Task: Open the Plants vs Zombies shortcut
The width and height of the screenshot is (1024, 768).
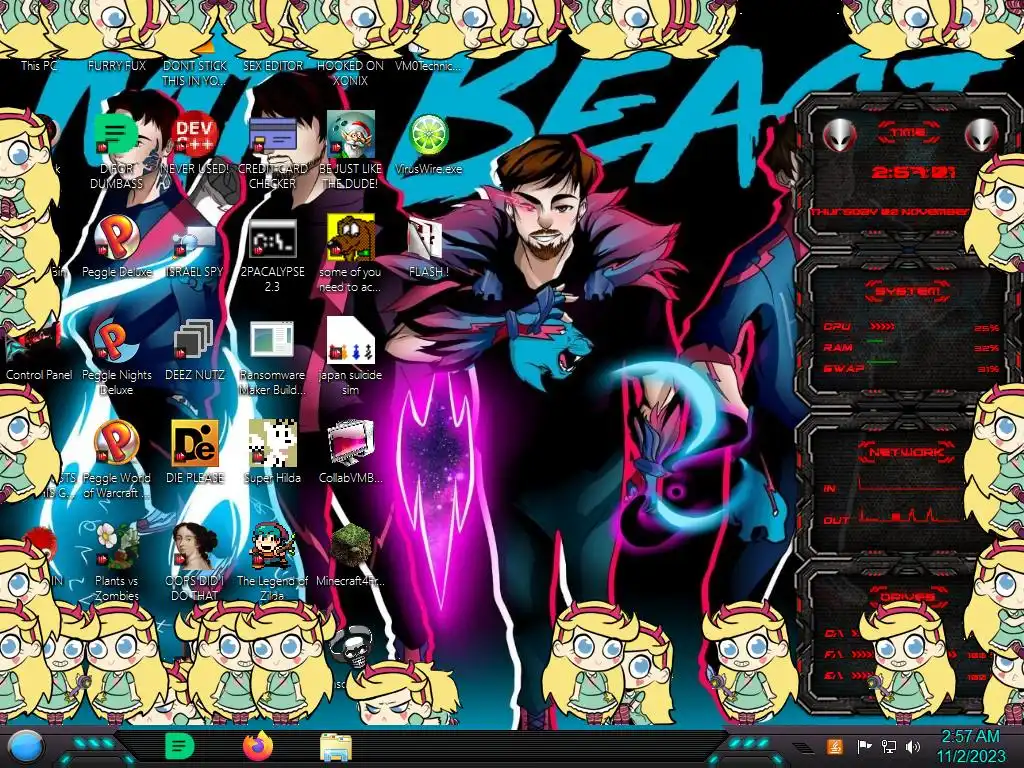Action: coord(116,547)
